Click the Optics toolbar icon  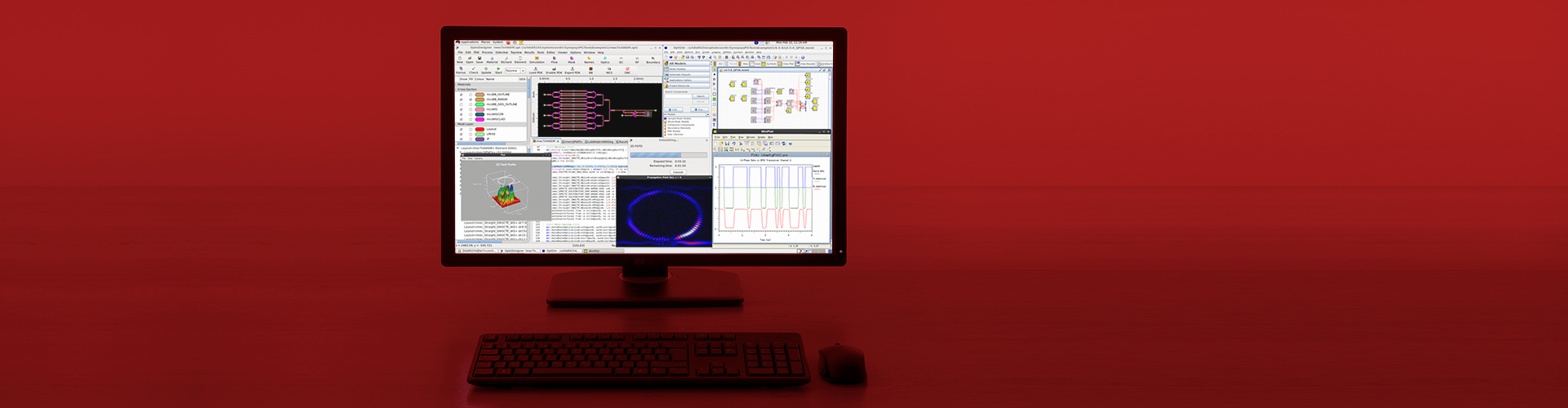tap(605, 60)
